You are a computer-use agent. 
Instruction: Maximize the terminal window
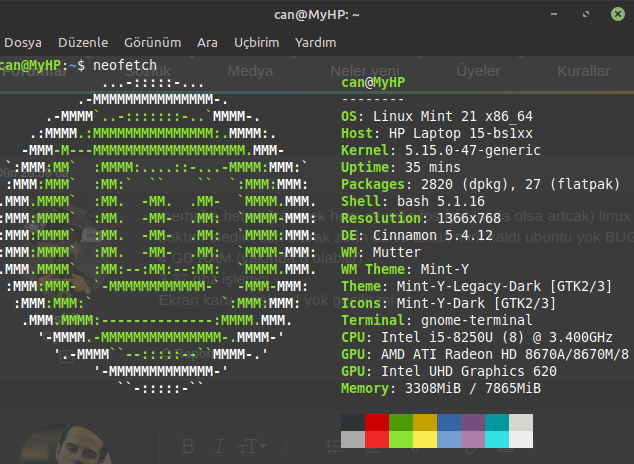[x=589, y=14]
